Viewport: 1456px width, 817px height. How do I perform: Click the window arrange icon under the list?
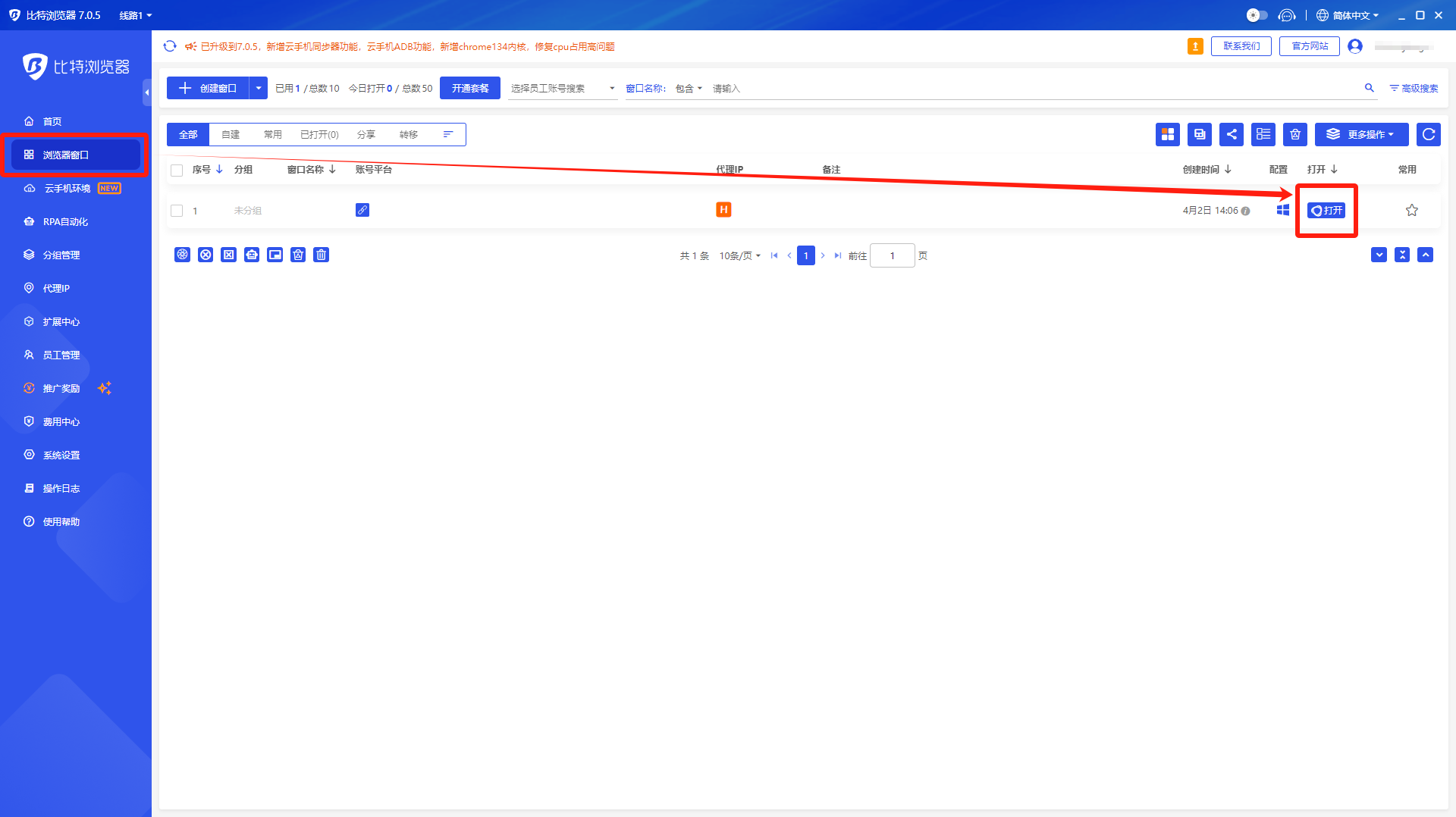tap(275, 255)
